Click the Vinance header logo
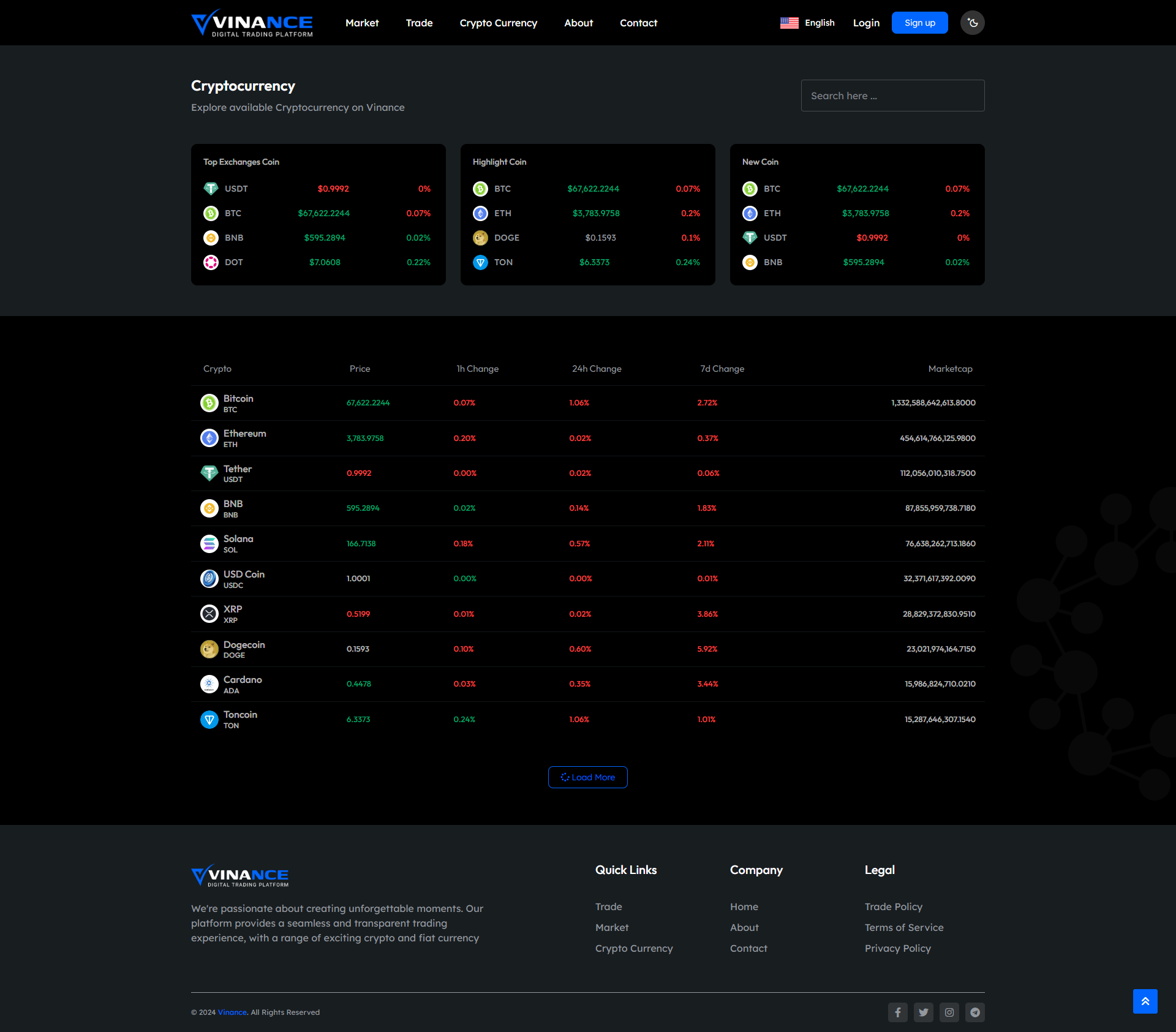 (x=252, y=23)
